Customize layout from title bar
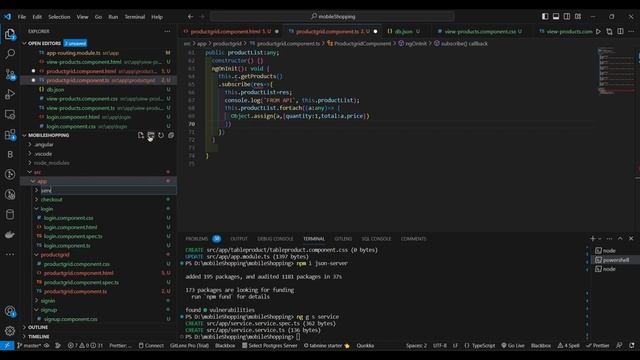Image resolution: width=640 pixels, height=360 pixels. 578,16
